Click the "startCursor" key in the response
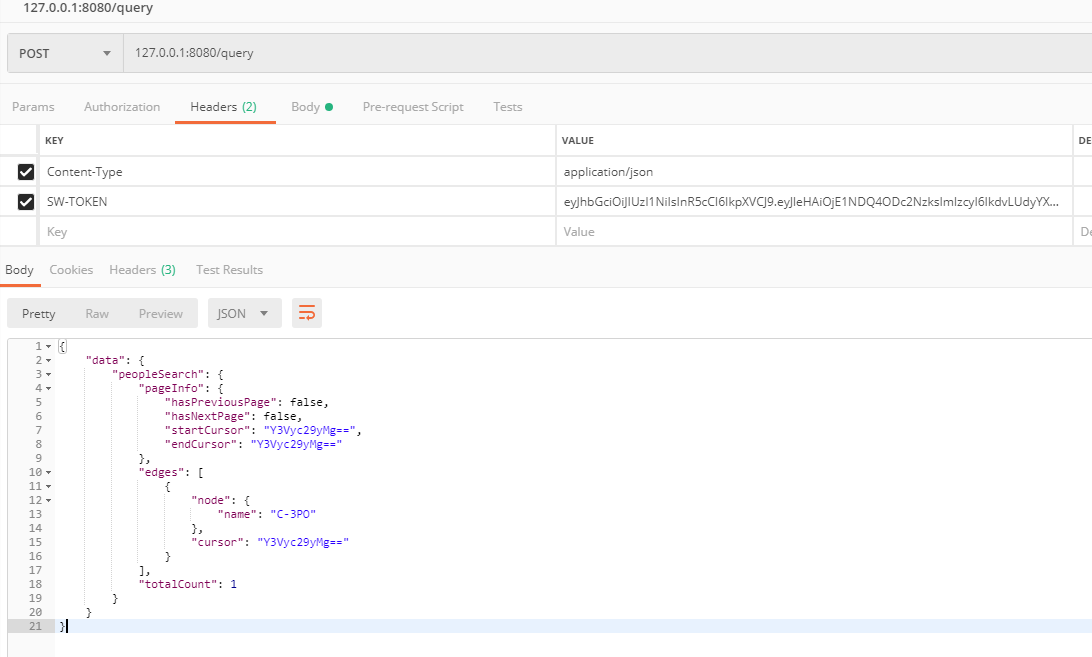Image resolution: width=1092 pixels, height=657 pixels. point(208,430)
